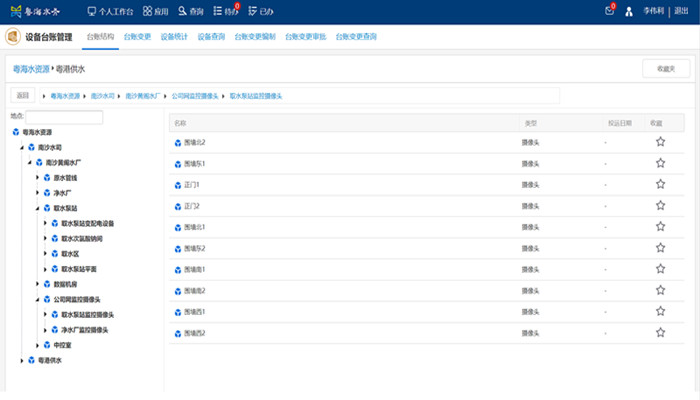
Task: Open the 台账变更审批 tab
Action: click(305, 36)
